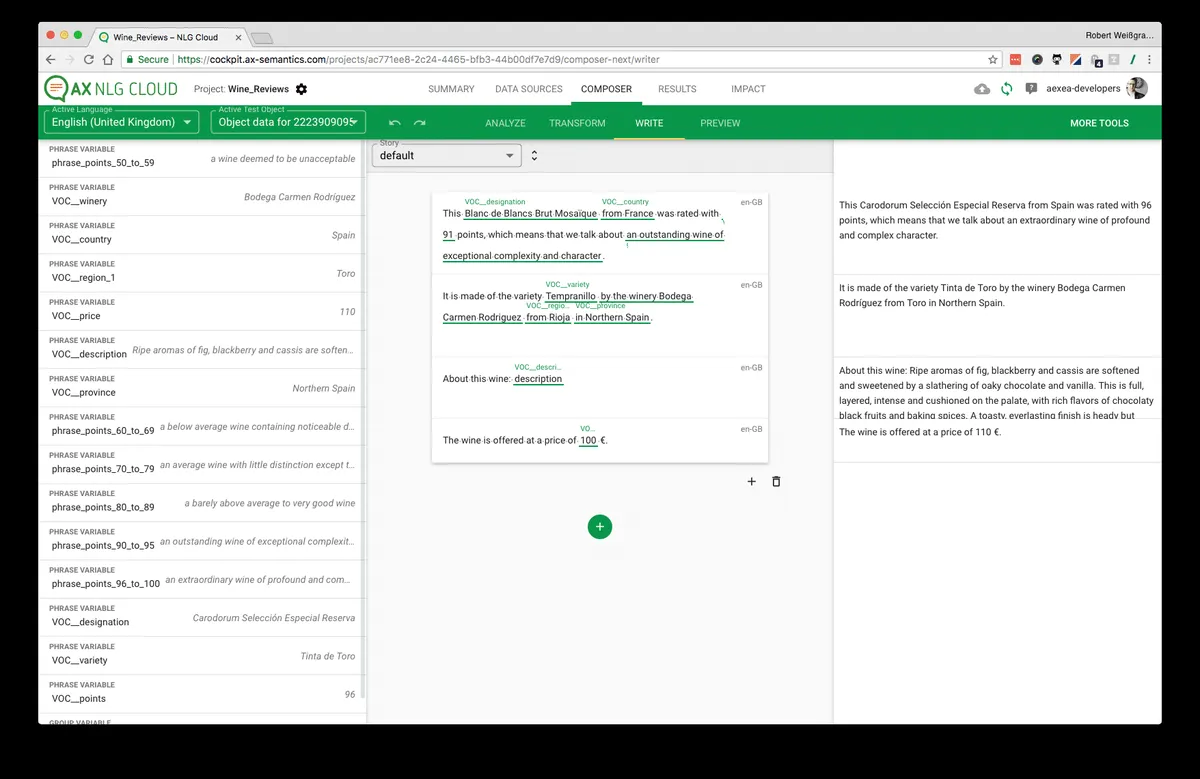The height and width of the screenshot is (779, 1200).
Task: Open the help question-mark chat icon
Action: click(x=1031, y=89)
